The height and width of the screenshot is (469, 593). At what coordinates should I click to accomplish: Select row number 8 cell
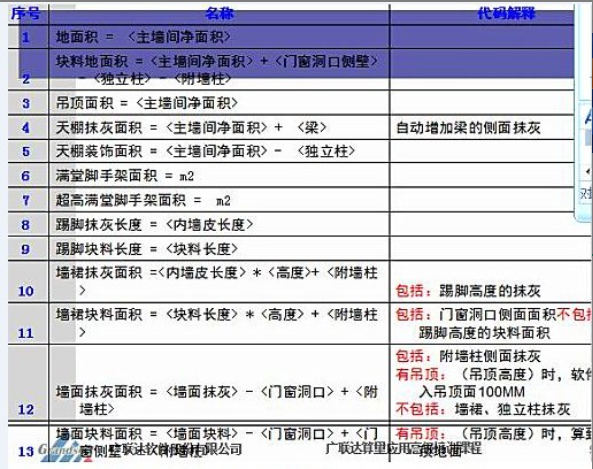[x=28, y=225]
